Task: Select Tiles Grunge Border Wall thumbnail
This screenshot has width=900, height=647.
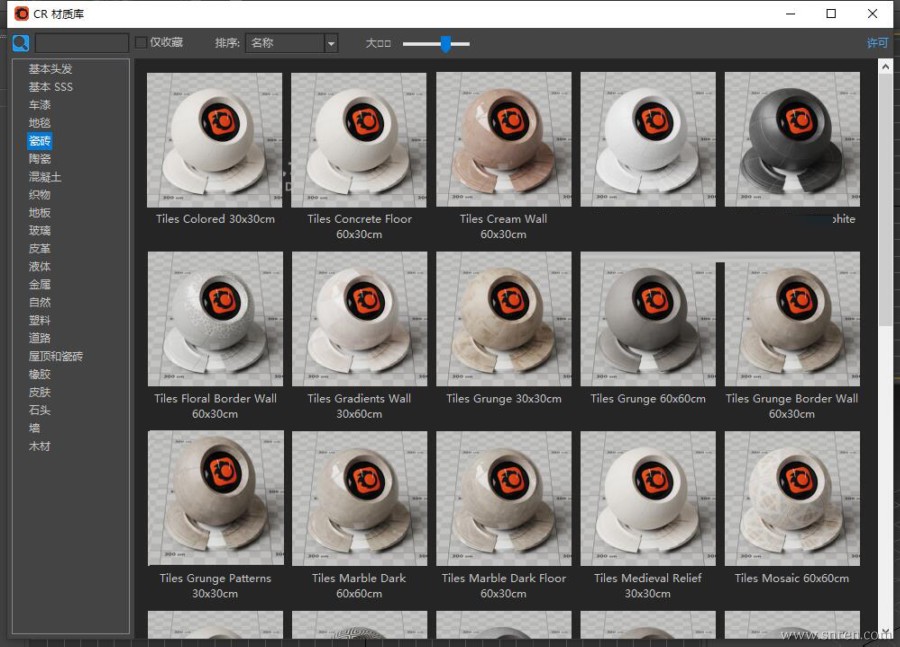Action: pyautogui.click(x=792, y=319)
